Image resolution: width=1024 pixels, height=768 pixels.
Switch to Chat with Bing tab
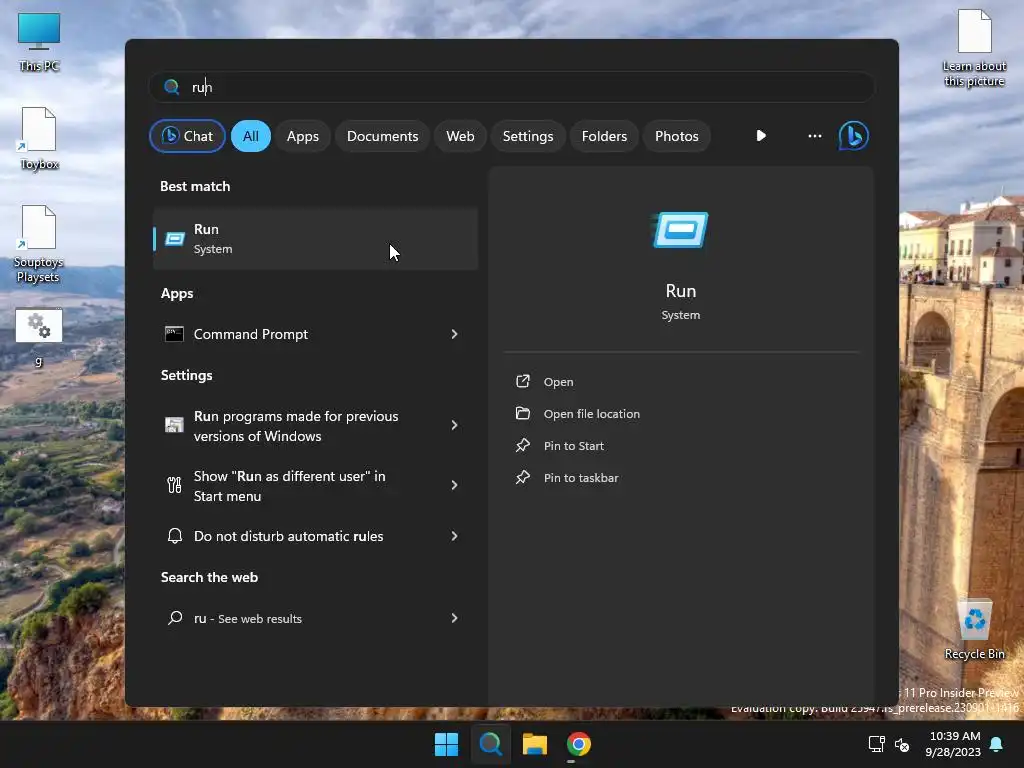(x=187, y=136)
